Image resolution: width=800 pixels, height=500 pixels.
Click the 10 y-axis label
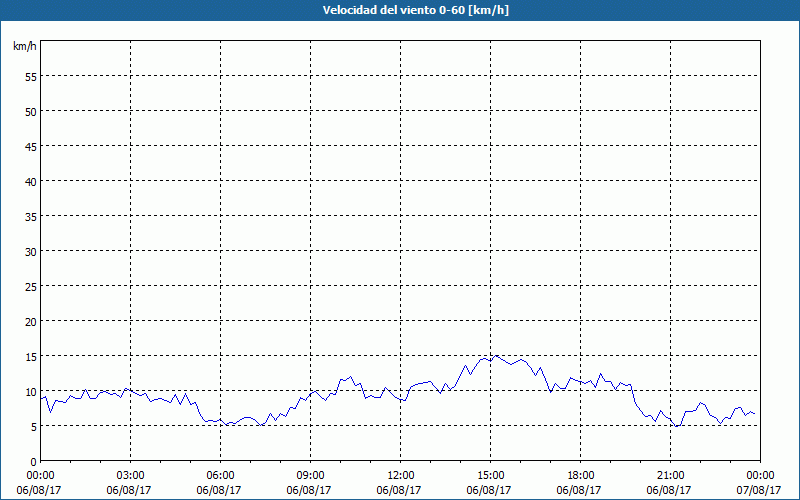point(31,391)
